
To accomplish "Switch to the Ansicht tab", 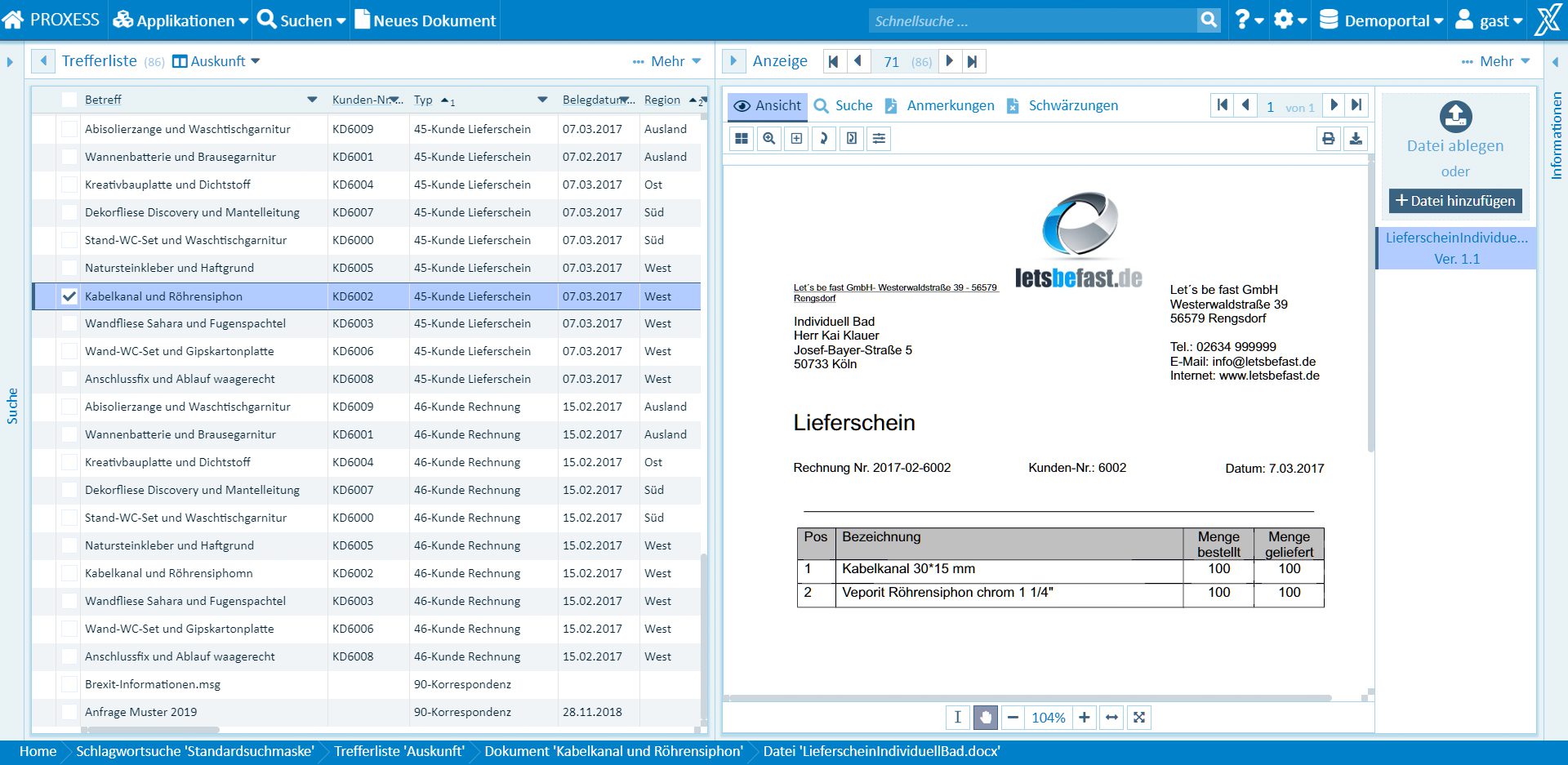I will [x=768, y=105].
